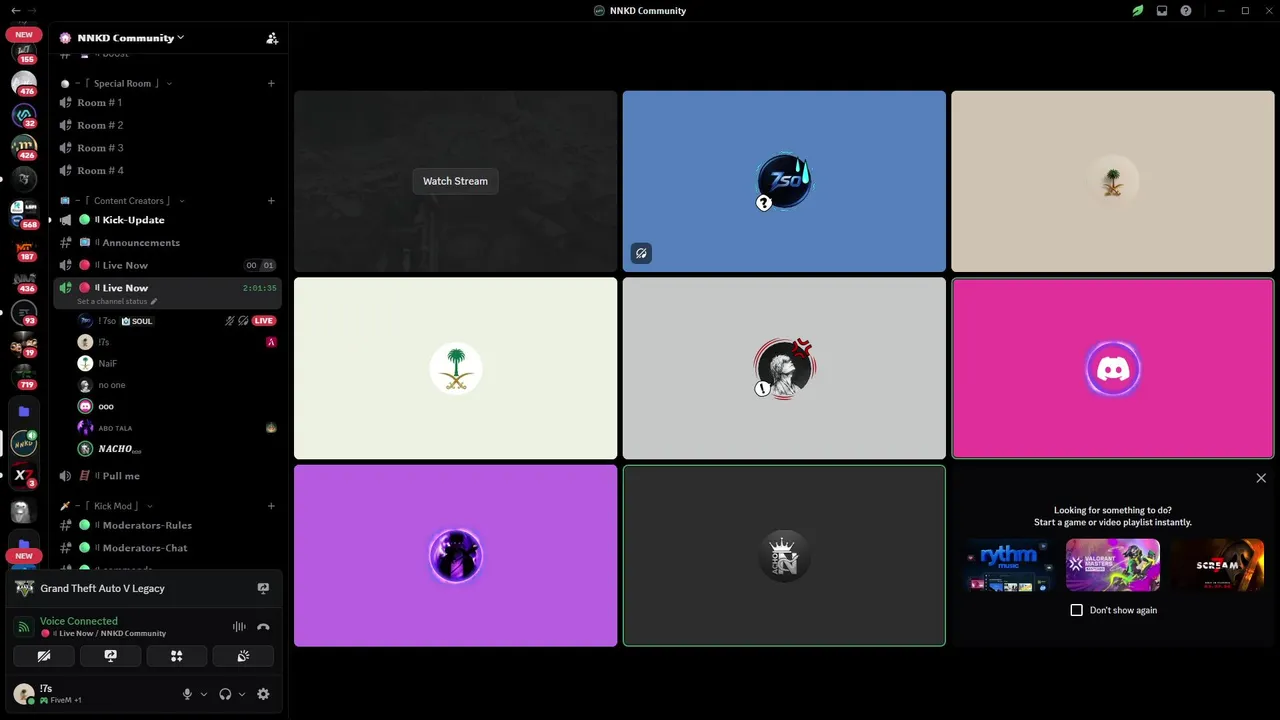
Task: Open the red X server with 3 badge
Action: click(24, 476)
